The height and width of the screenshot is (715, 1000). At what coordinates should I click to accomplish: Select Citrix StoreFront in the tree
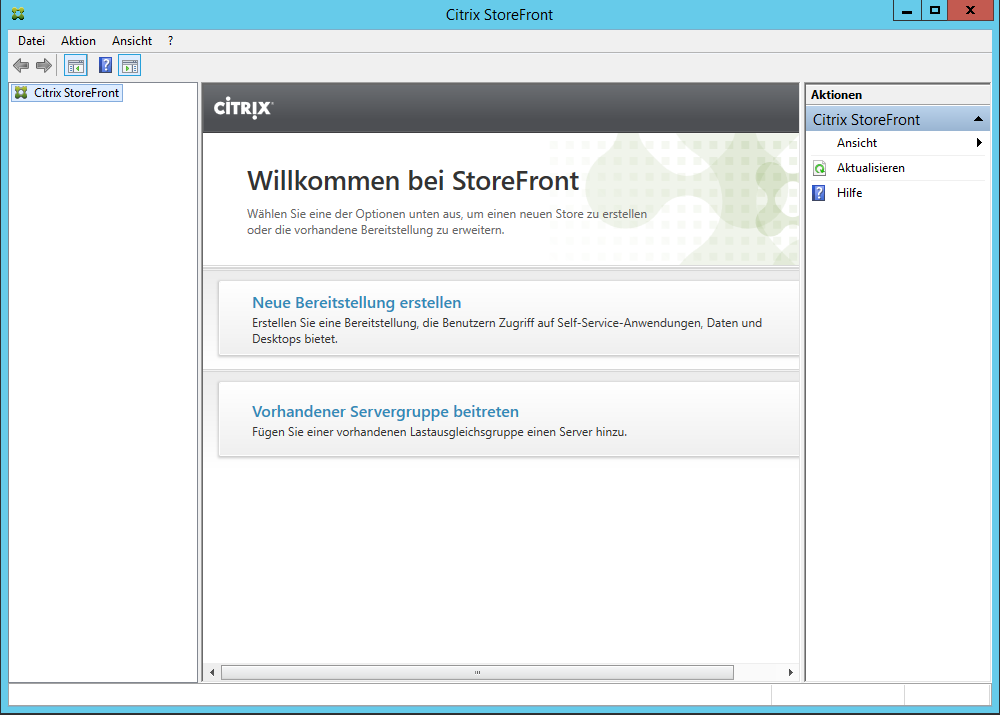pyautogui.click(x=77, y=92)
